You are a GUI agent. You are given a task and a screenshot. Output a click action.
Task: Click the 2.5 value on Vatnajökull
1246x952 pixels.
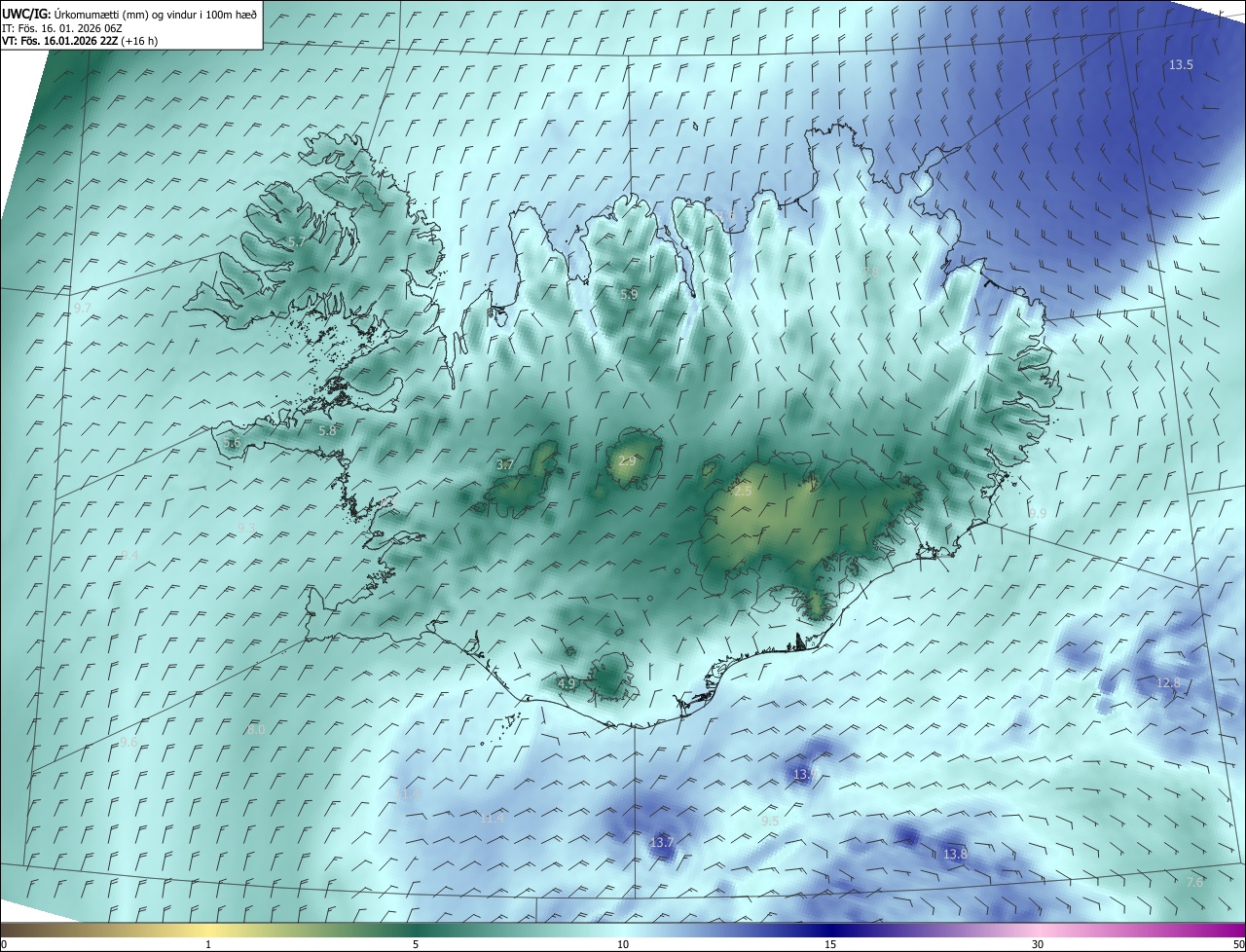click(x=743, y=492)
